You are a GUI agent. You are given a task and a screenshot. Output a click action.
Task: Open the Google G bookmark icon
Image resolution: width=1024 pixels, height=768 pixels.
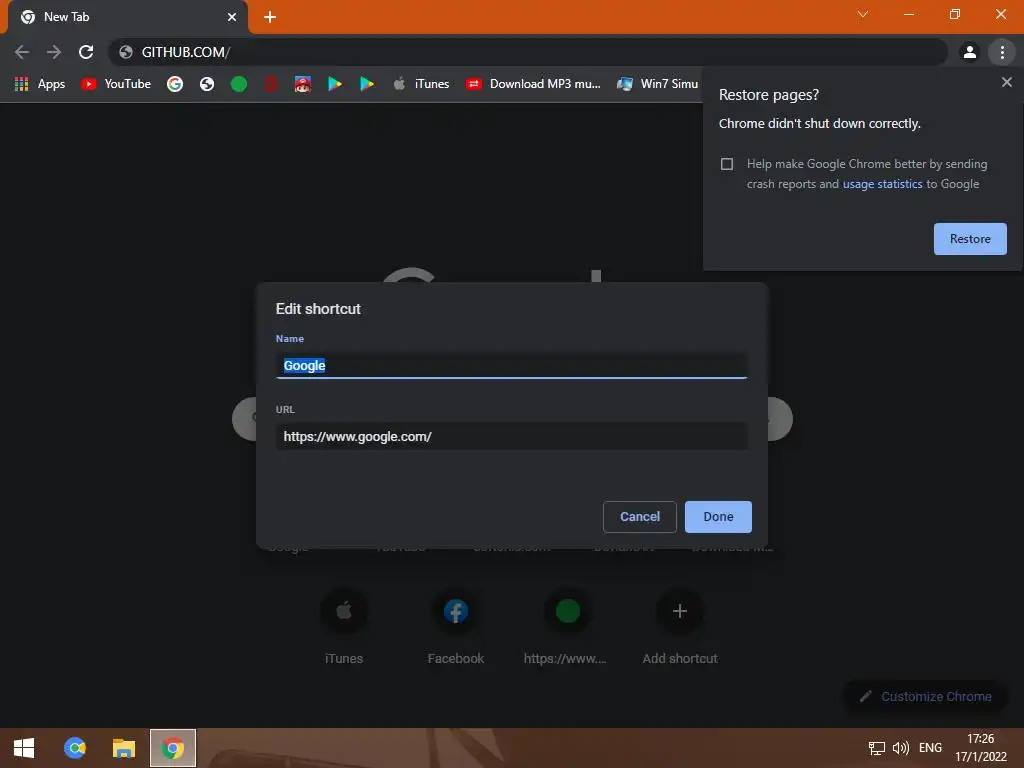coord(174,84)
